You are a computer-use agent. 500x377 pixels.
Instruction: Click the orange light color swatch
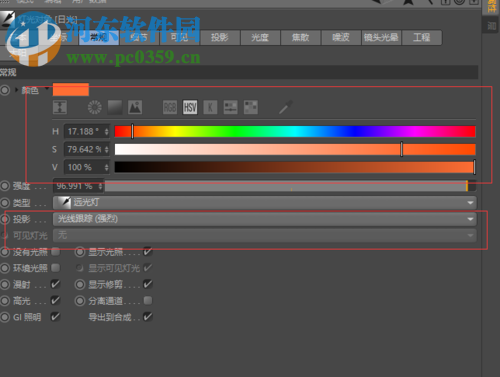71,90
